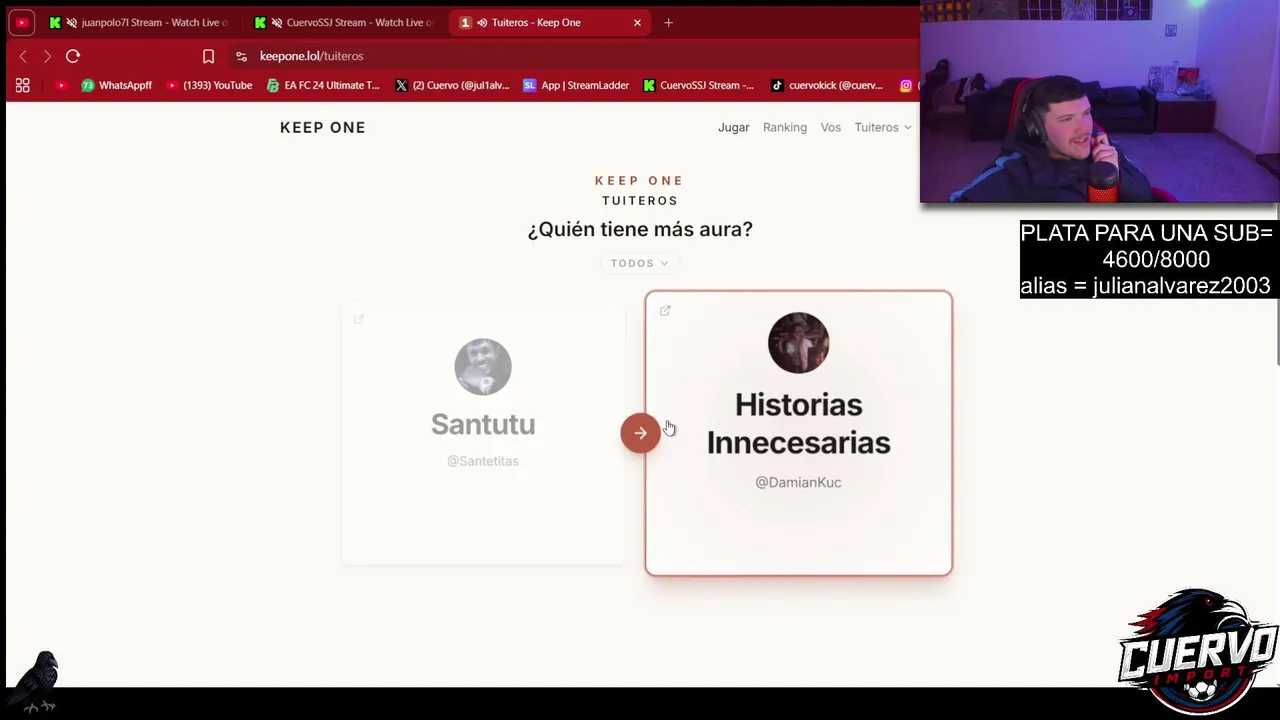Close the Tuiteros - Keep One tab
Screen dimensions: 1280x720
(637, 22)
